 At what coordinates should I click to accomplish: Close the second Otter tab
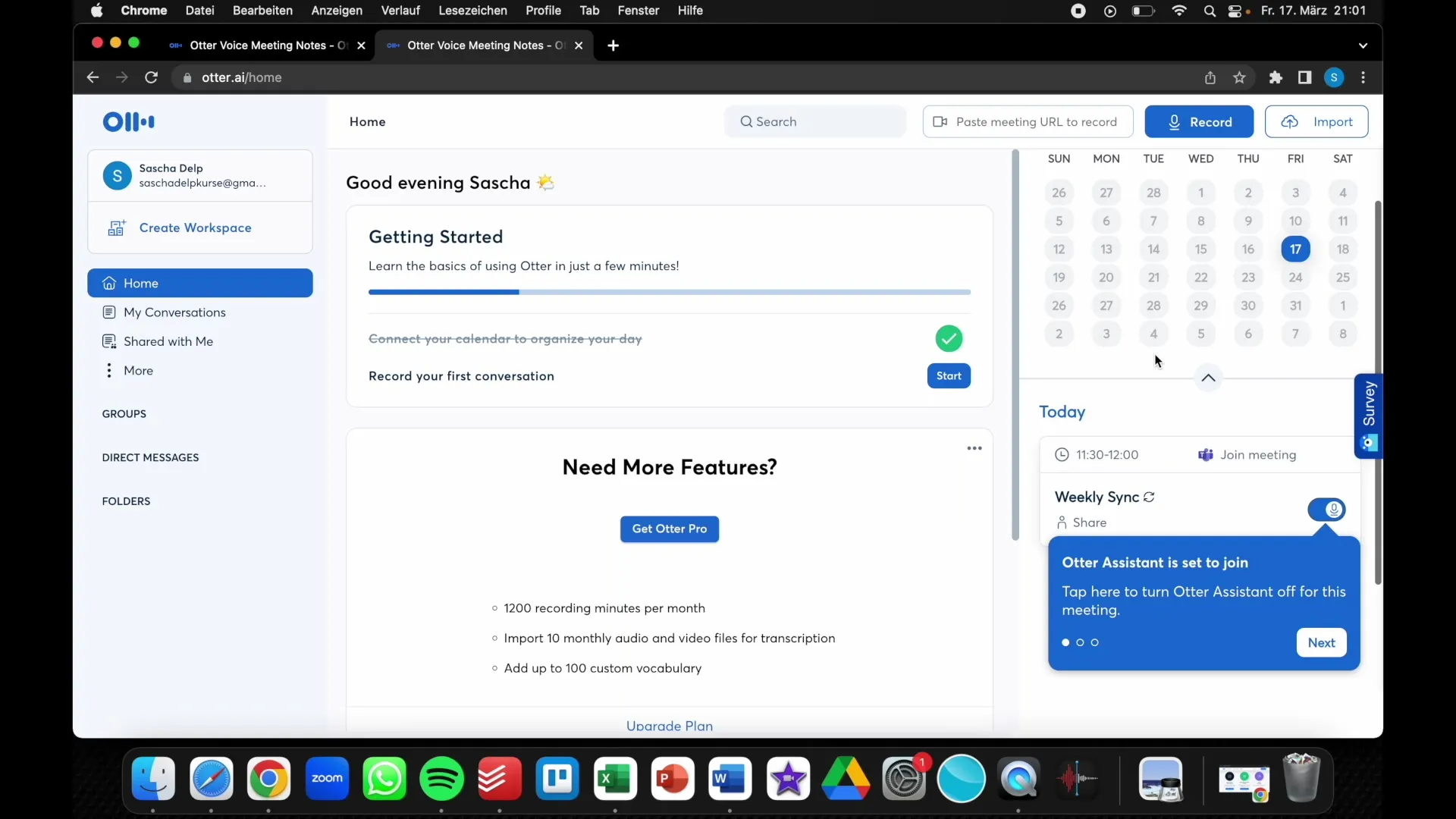579,45
